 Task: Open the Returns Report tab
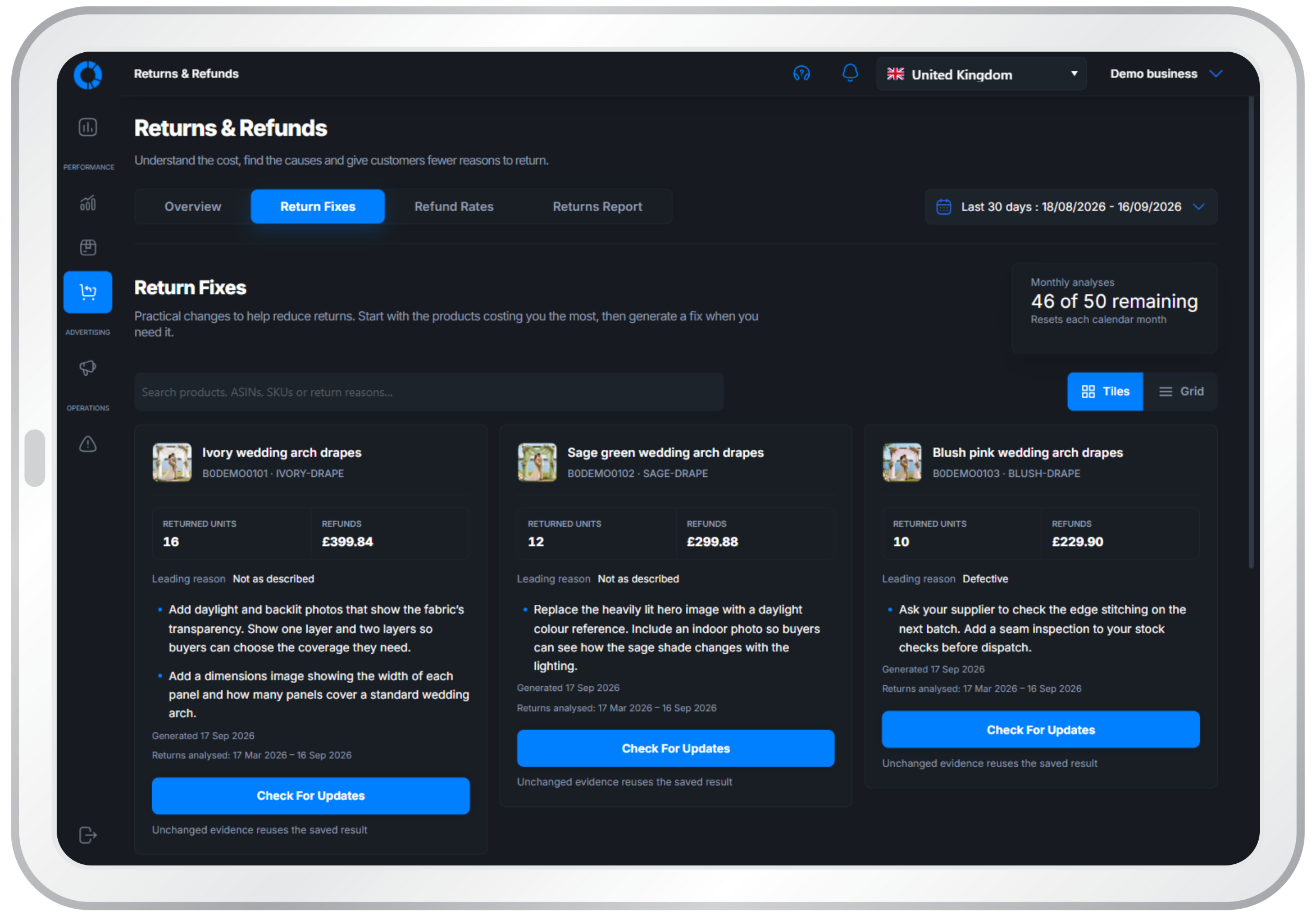point(597,206)
